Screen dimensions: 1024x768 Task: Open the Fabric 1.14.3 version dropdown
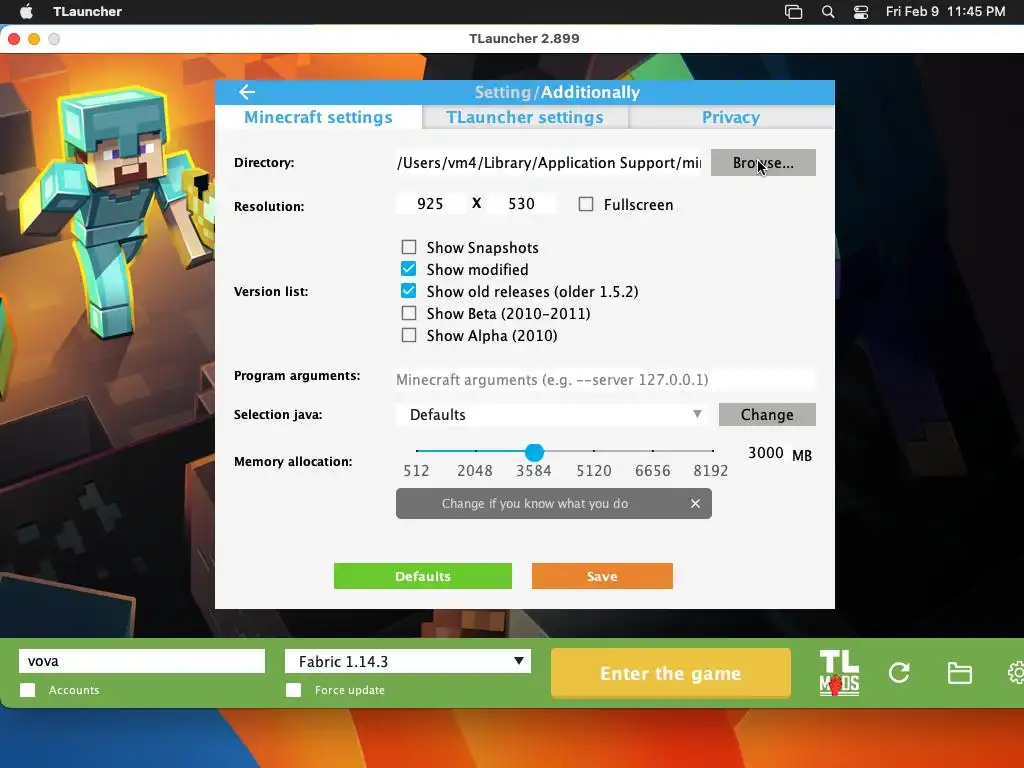click(x=408, y=661)
